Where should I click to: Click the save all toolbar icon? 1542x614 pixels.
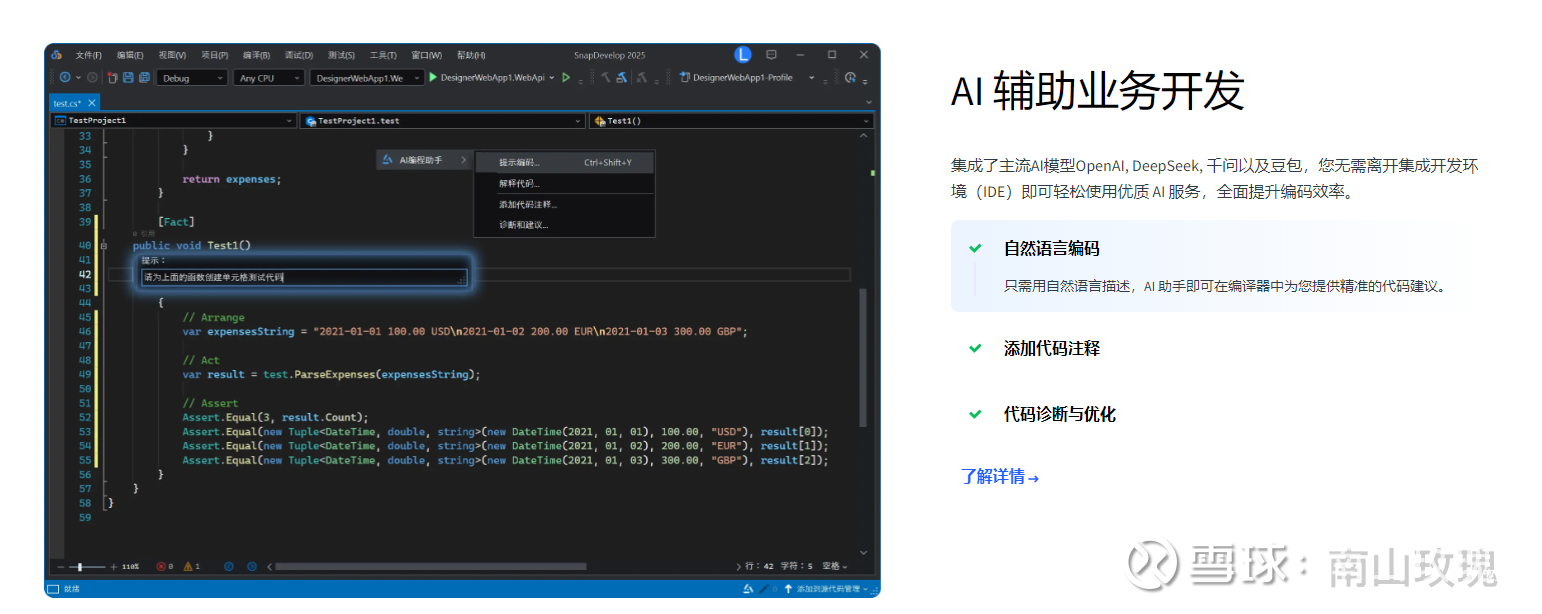click(x=144, y=77)
